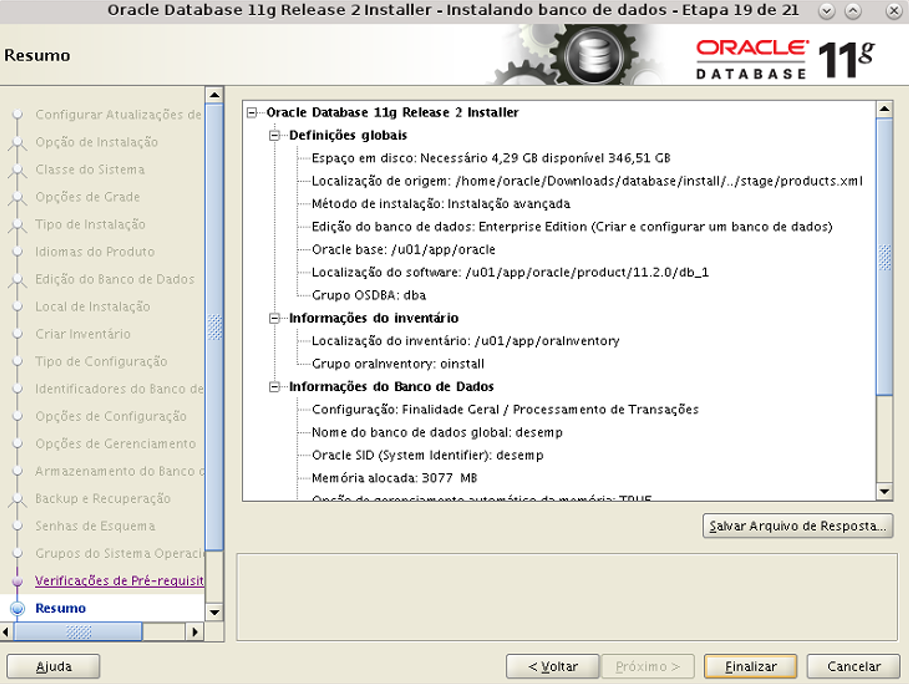Select the Memória alocada: 3077 MB row

click(x=394, y=478)
